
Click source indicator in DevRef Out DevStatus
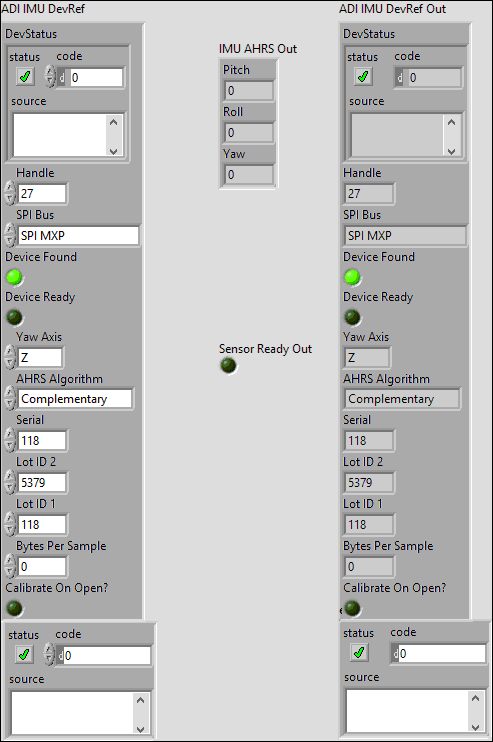point(397,135)
